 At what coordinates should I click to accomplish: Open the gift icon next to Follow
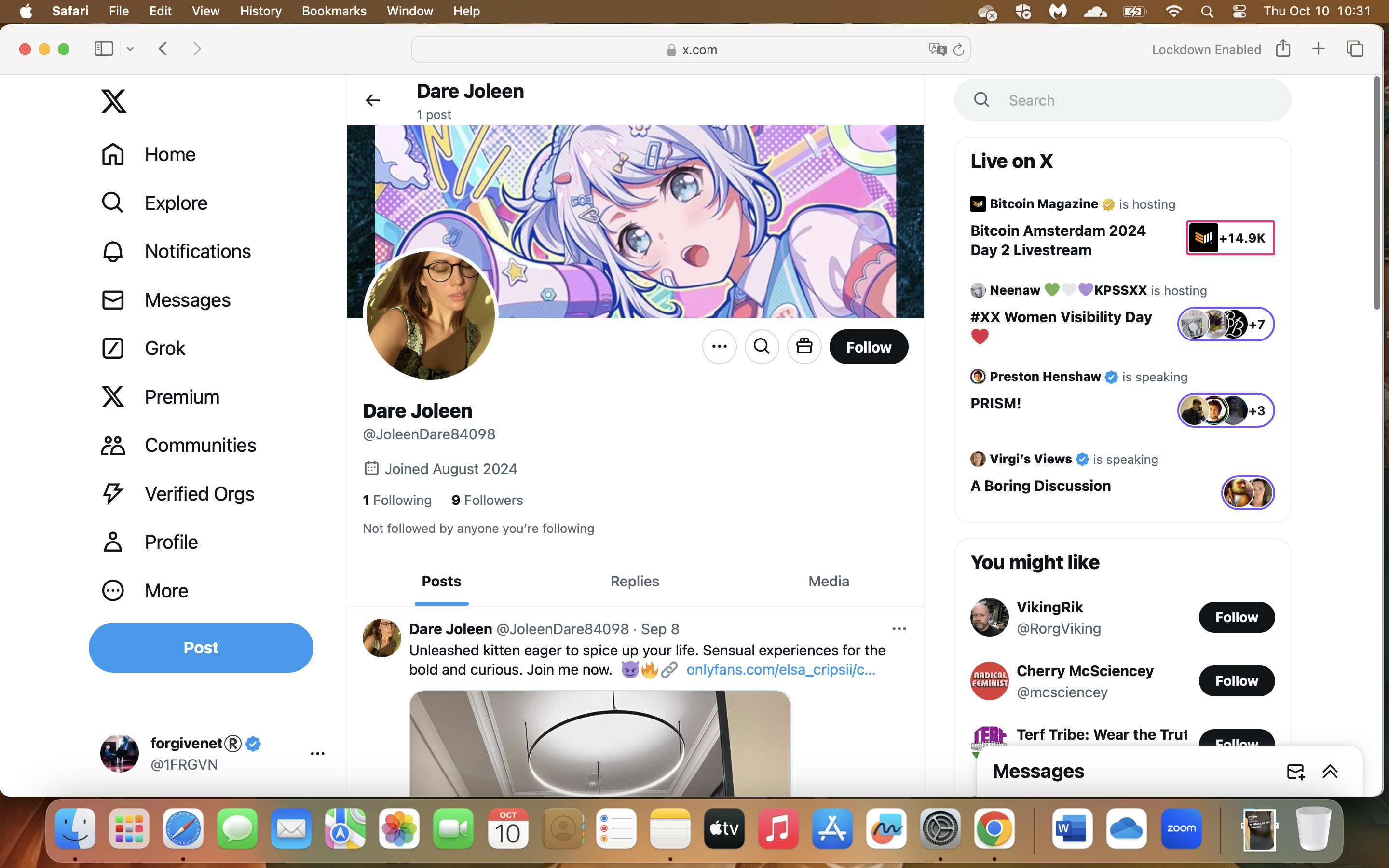click(x=804, y=347)
